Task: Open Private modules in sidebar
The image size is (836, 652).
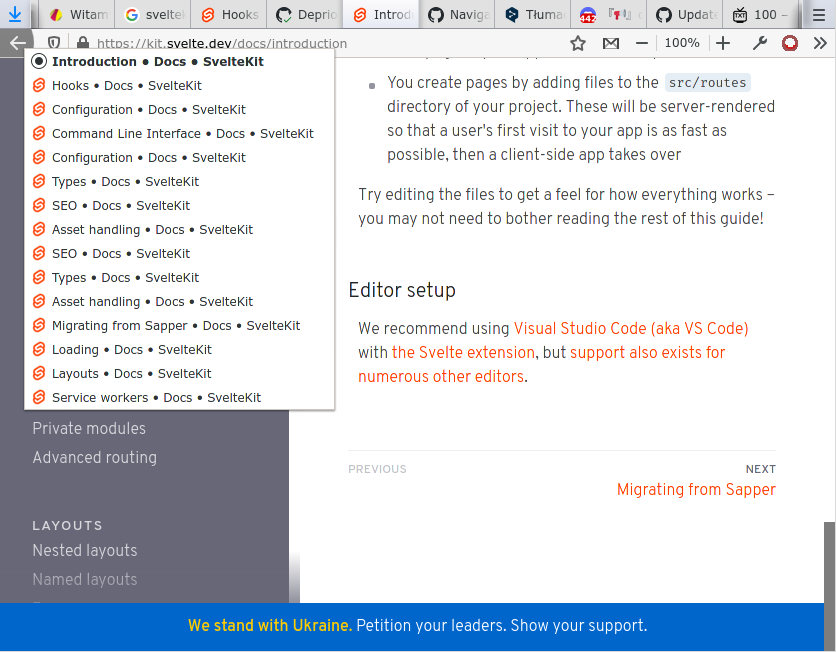Action: click(x=89, y=429)
